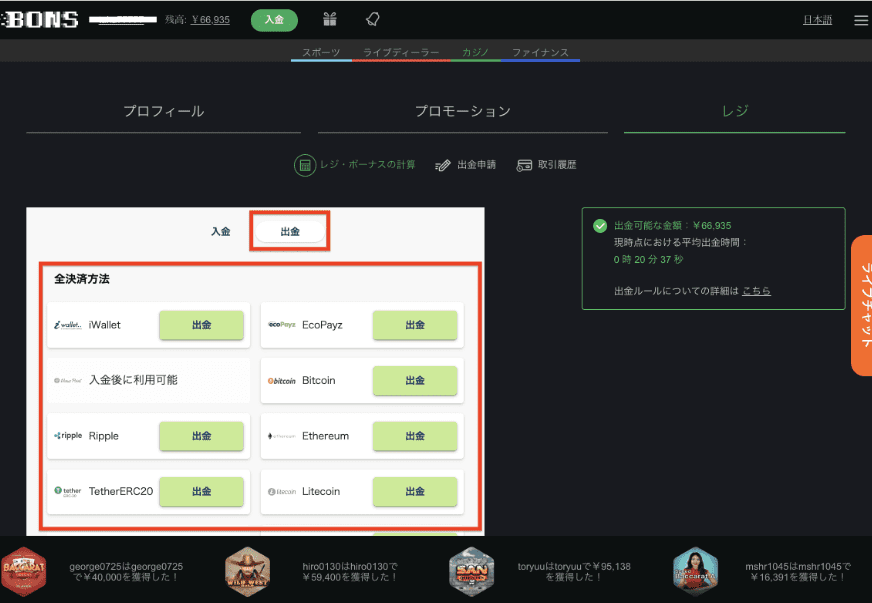Click the Wild West game badge icon
Image resolution: width=872 pixels, height=603 pixels.
point(247,571)
